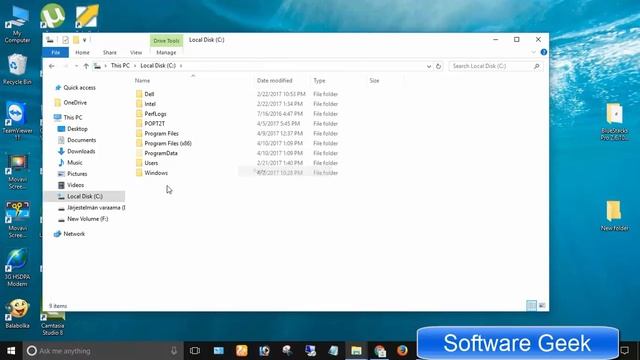Image resolution: width=640 pixels, height=360 pixels.
Task: Open the Windows Start menu
Action: click(x=11, y=351)
